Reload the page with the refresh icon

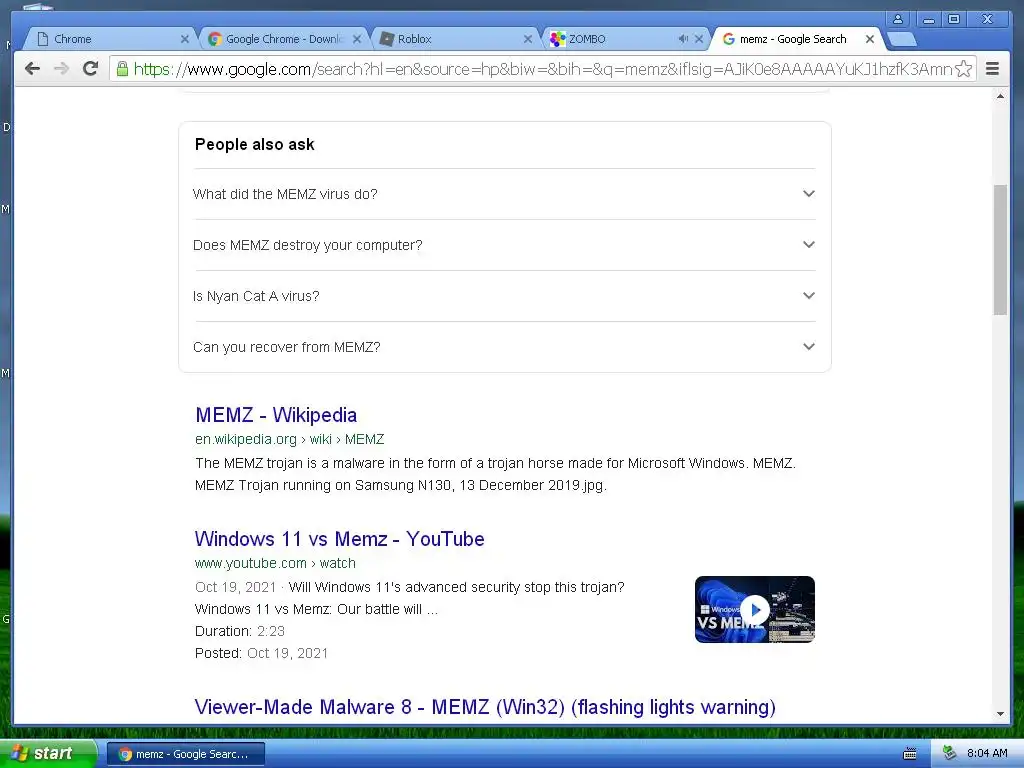(x=91, y=68)
